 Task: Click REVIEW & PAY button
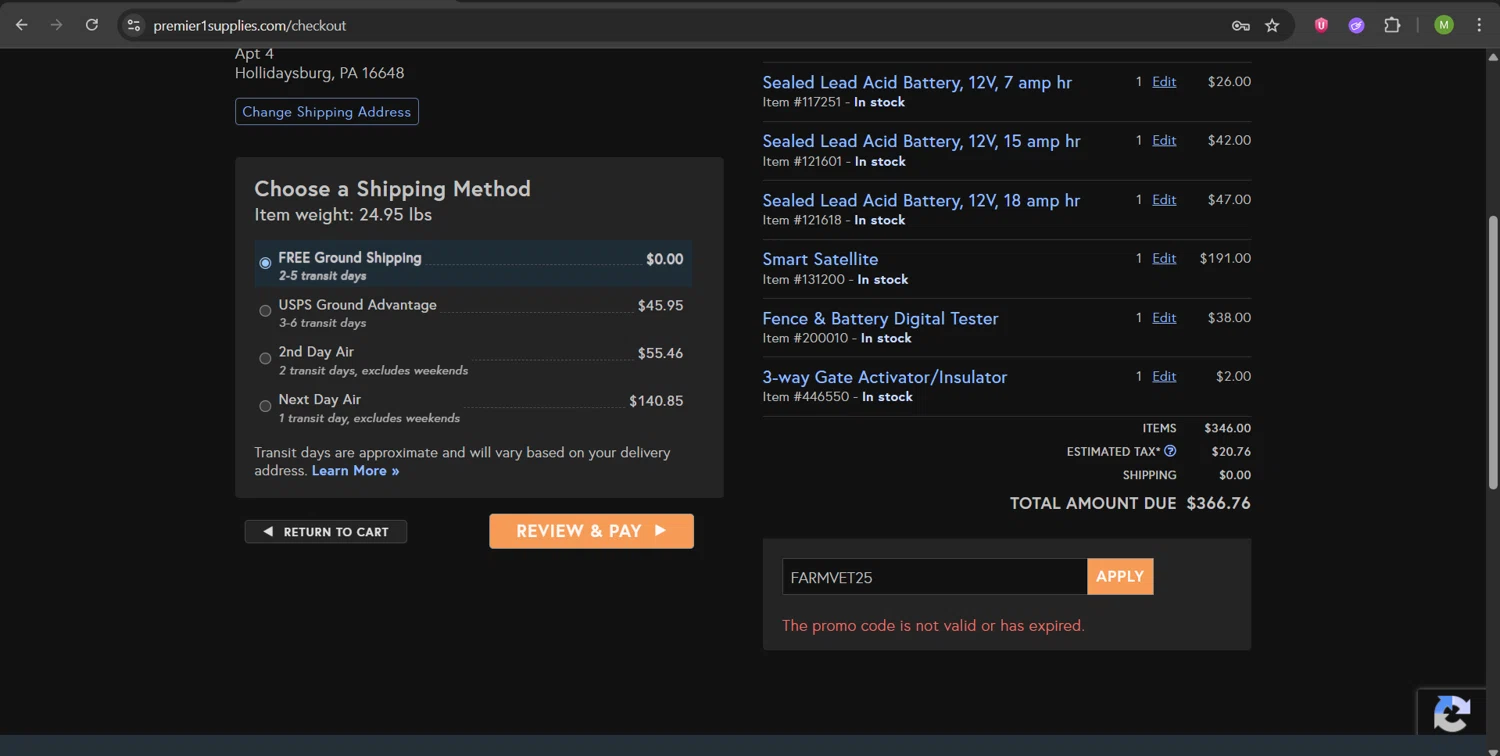click(x=591, y=531)
